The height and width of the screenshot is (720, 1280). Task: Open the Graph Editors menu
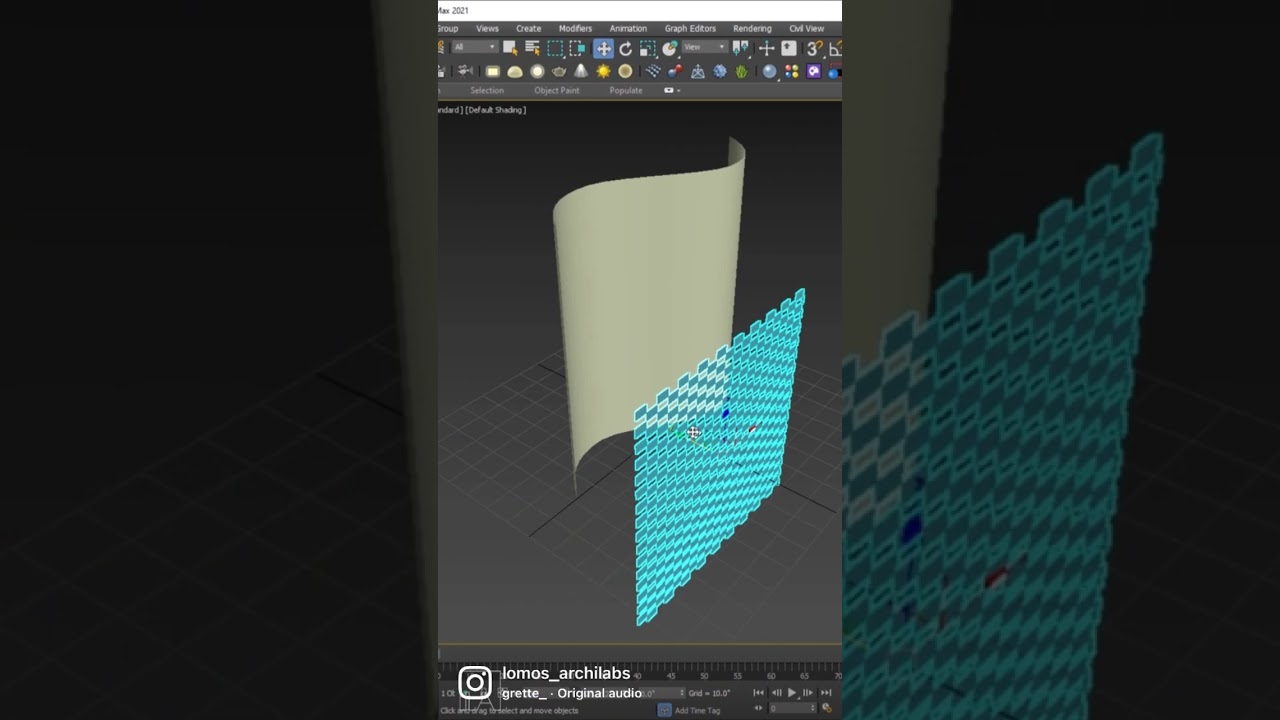click(x=690, y=29)
